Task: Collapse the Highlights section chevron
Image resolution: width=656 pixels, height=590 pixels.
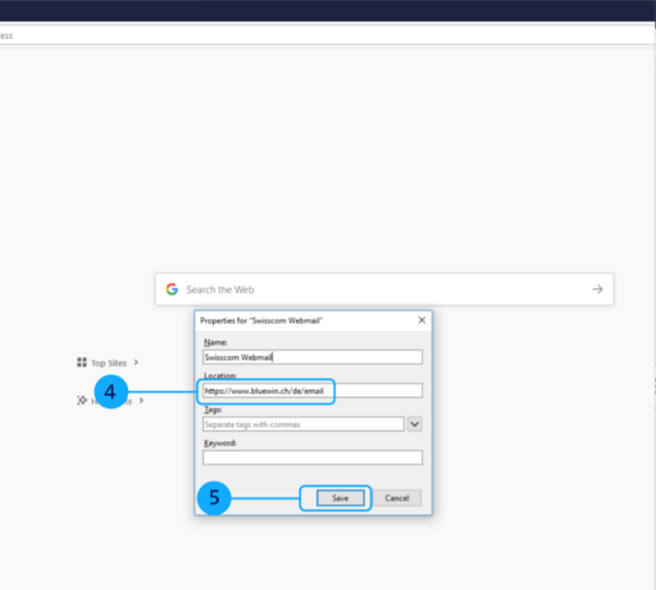Action: point(142,400)
